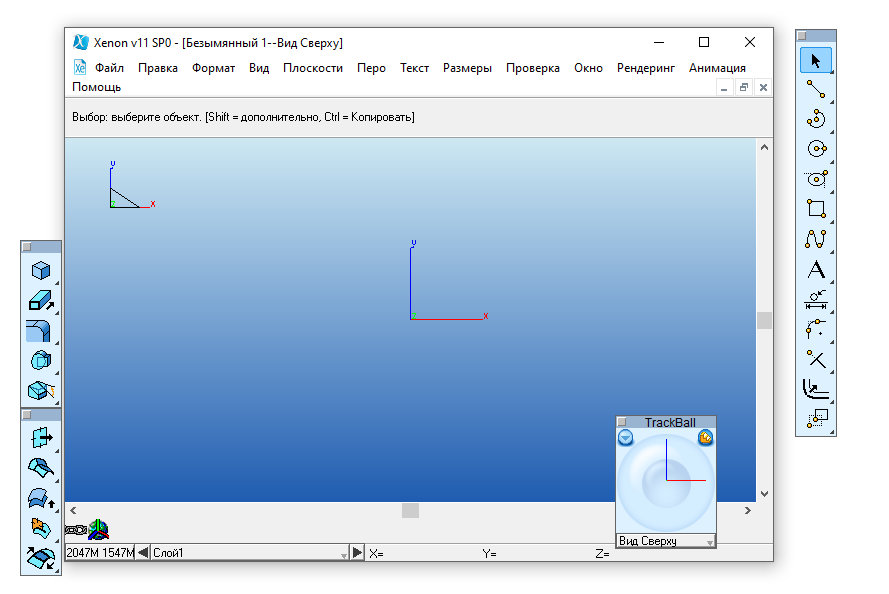889x594 pixels.
Task: Open the Текст menu
Action: (x=414, y=68)
